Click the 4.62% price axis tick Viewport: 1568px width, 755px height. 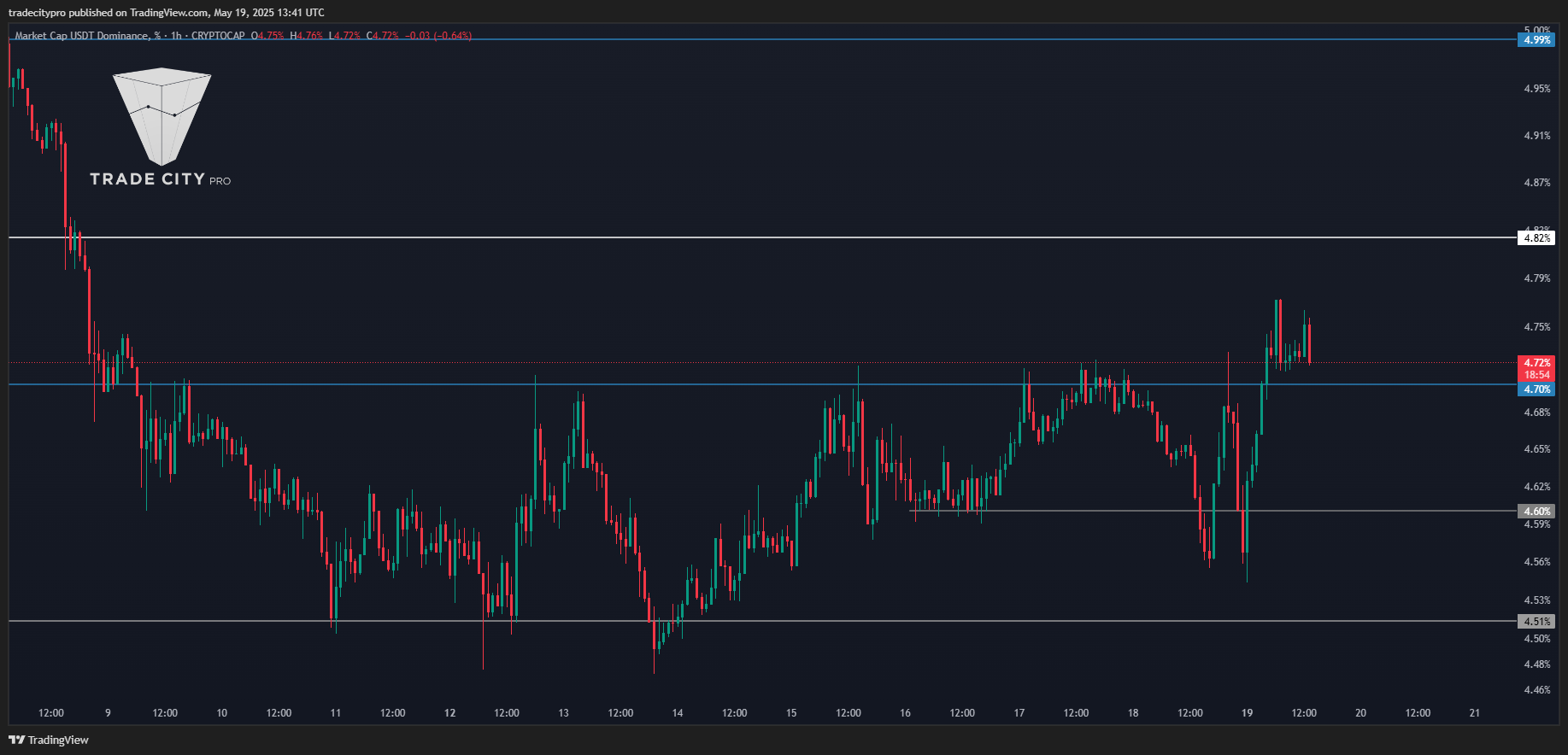coord(1537,487)
